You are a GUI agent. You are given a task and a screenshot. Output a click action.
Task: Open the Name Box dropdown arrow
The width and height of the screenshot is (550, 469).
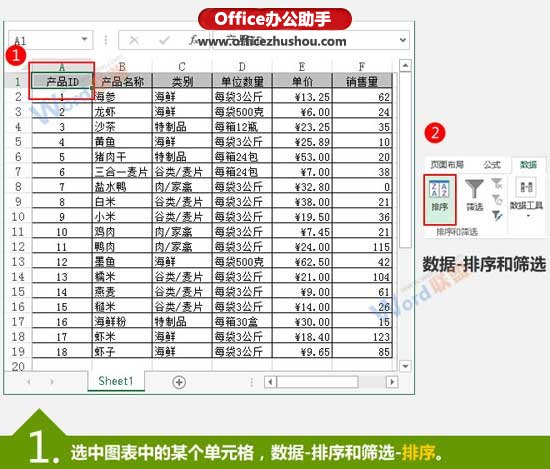[84, 39]
